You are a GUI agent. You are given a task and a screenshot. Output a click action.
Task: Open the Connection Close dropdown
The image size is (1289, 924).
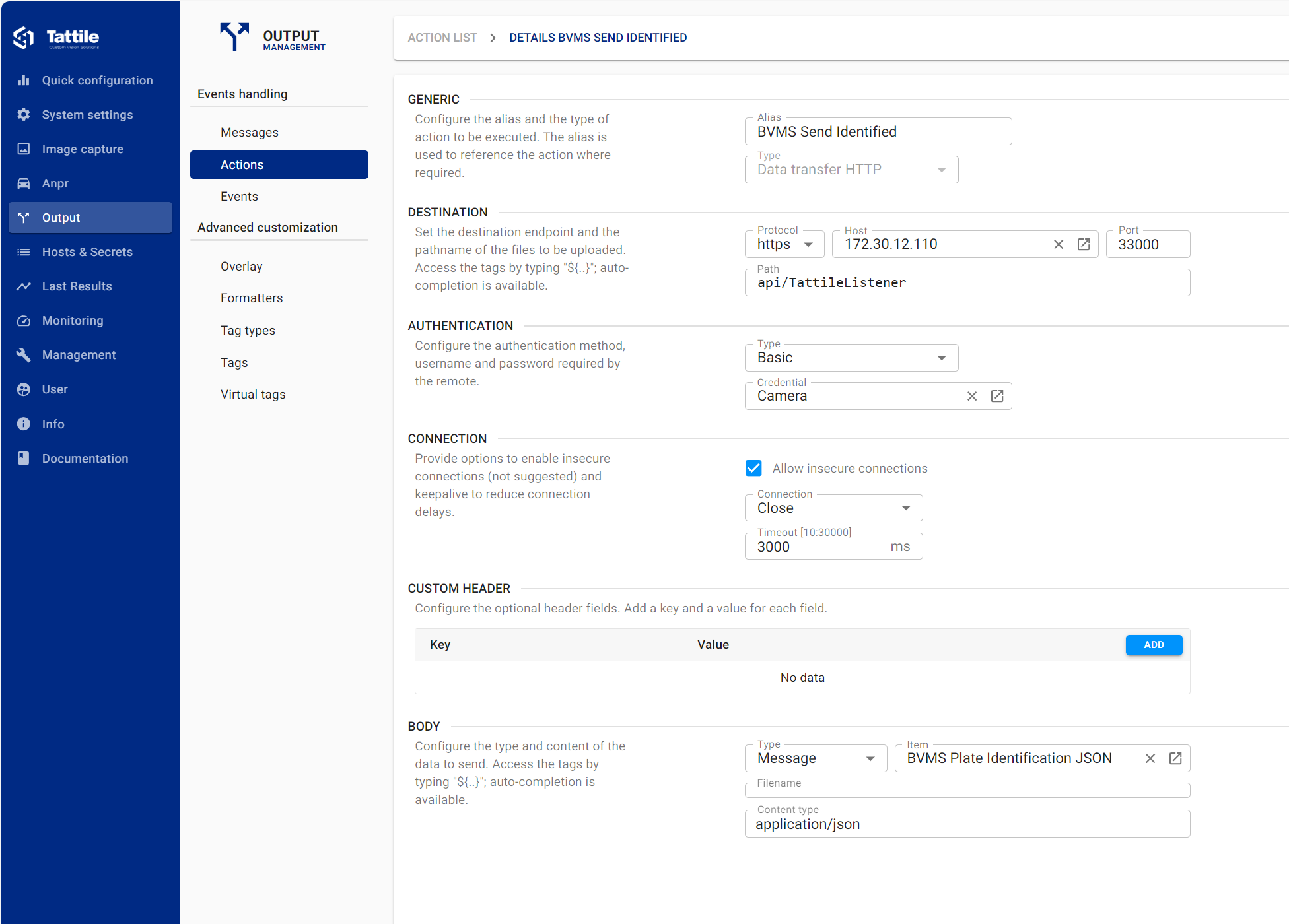pos(833,508)
